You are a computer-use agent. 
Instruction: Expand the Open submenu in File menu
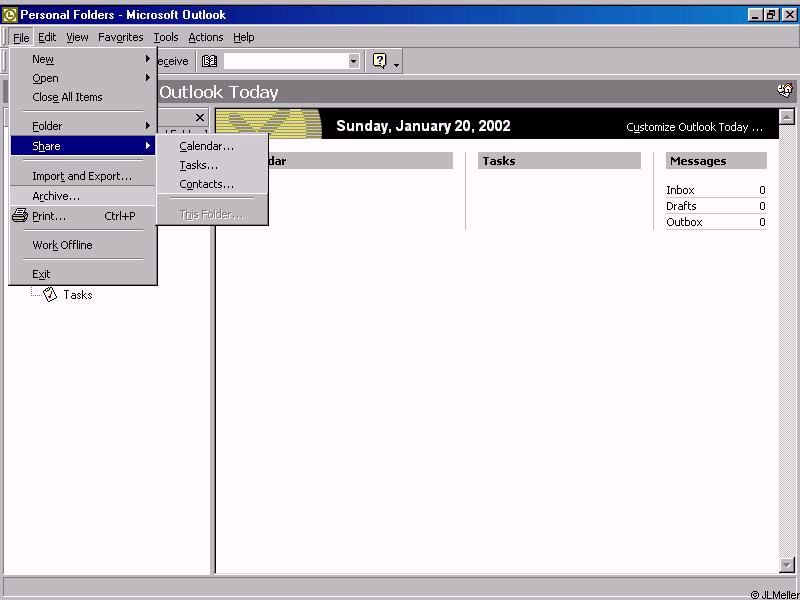tap(83, 78)
